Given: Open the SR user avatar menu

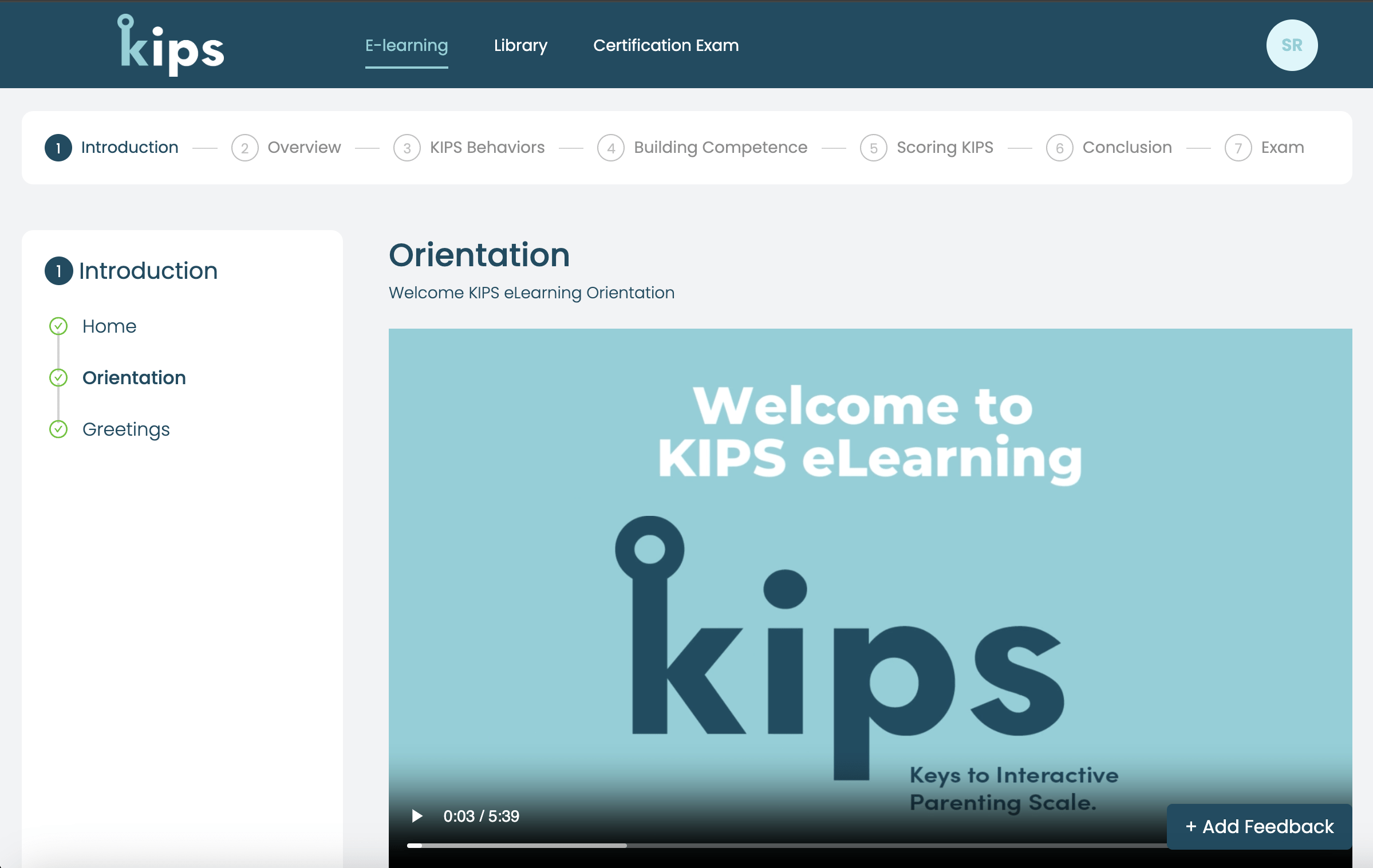Looking at the screenshot, I should [x=1292, y=45].
